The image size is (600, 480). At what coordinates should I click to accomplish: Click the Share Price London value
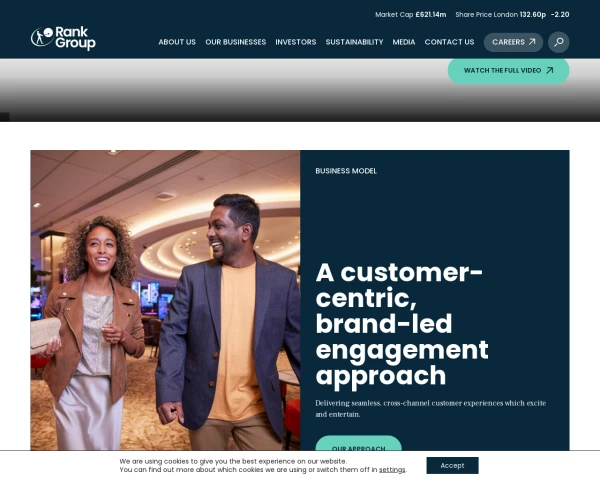[x=533, y=15]
